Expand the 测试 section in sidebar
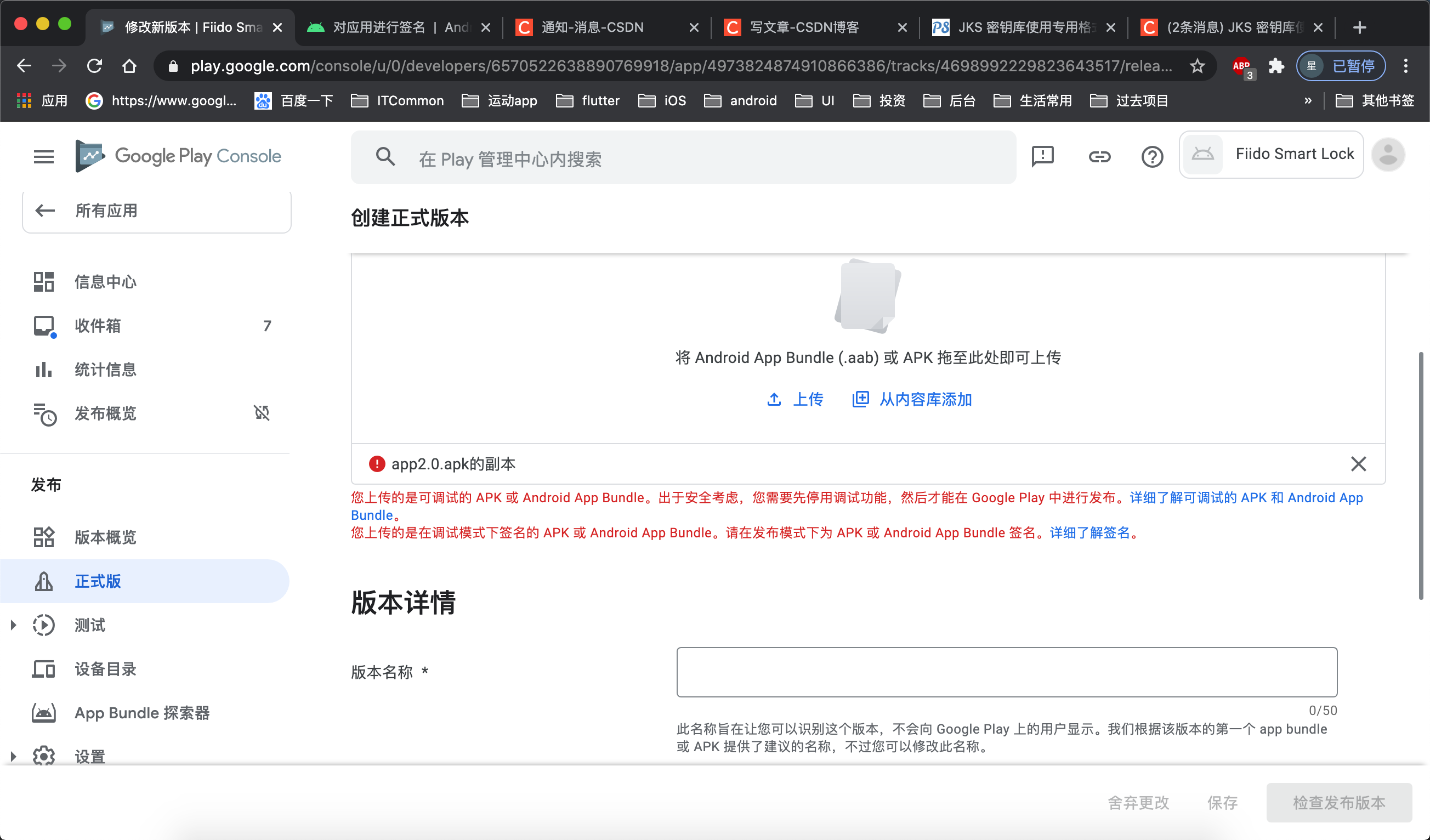Viewport: 1430px width, 840px height. [14, 625]
